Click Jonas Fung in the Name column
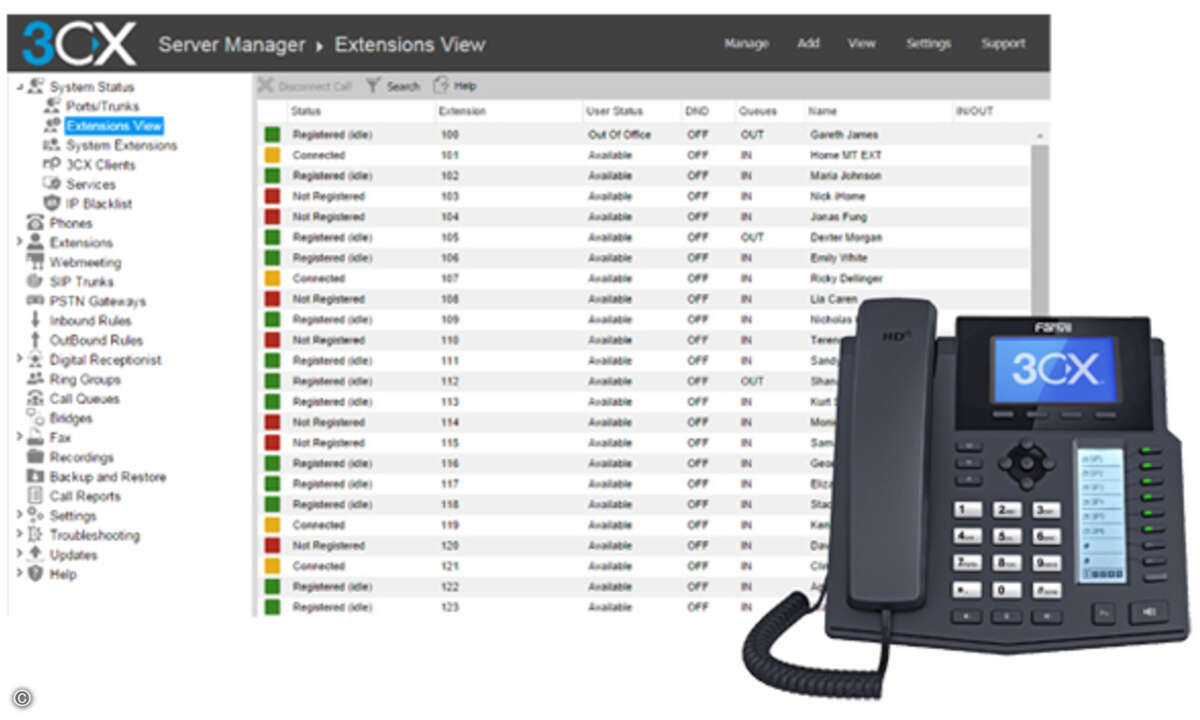 click(838, 217)
